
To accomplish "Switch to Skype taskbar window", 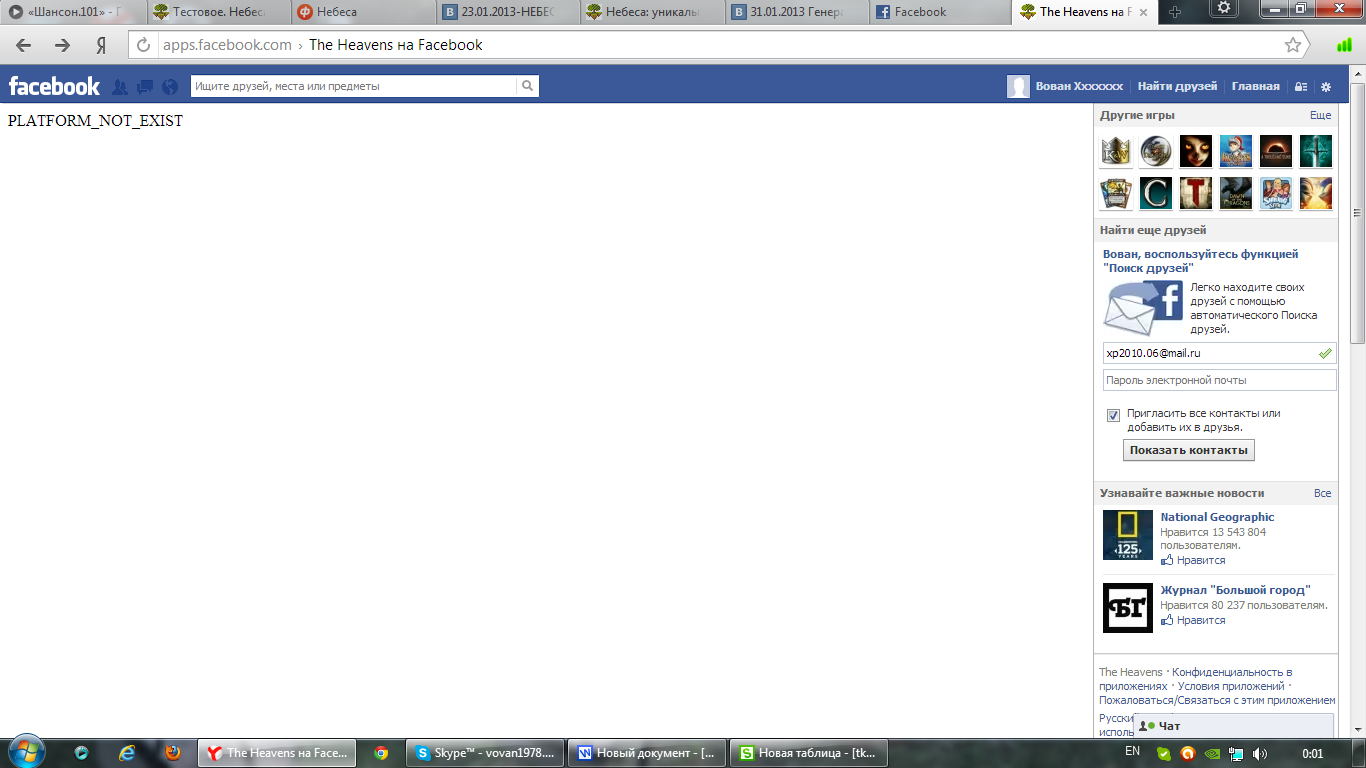I will pos(484,753).
